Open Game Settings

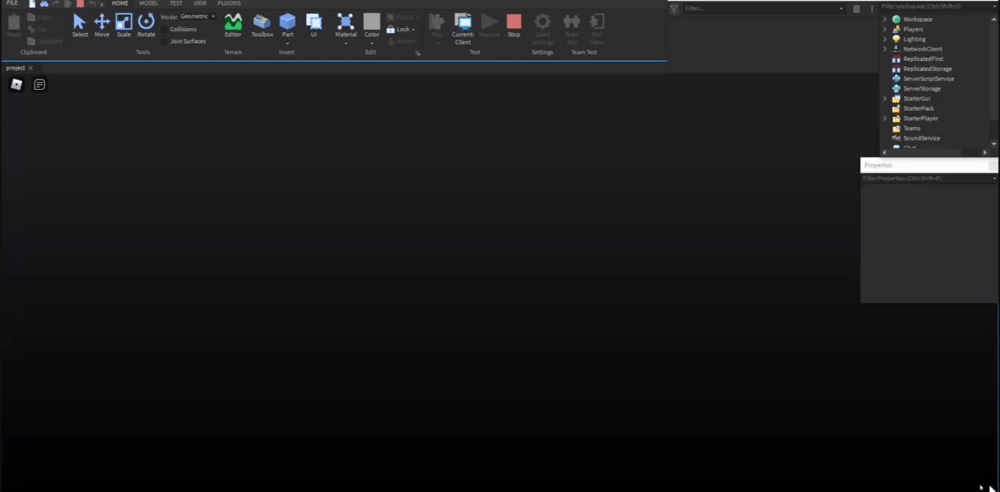click(543, 29)
